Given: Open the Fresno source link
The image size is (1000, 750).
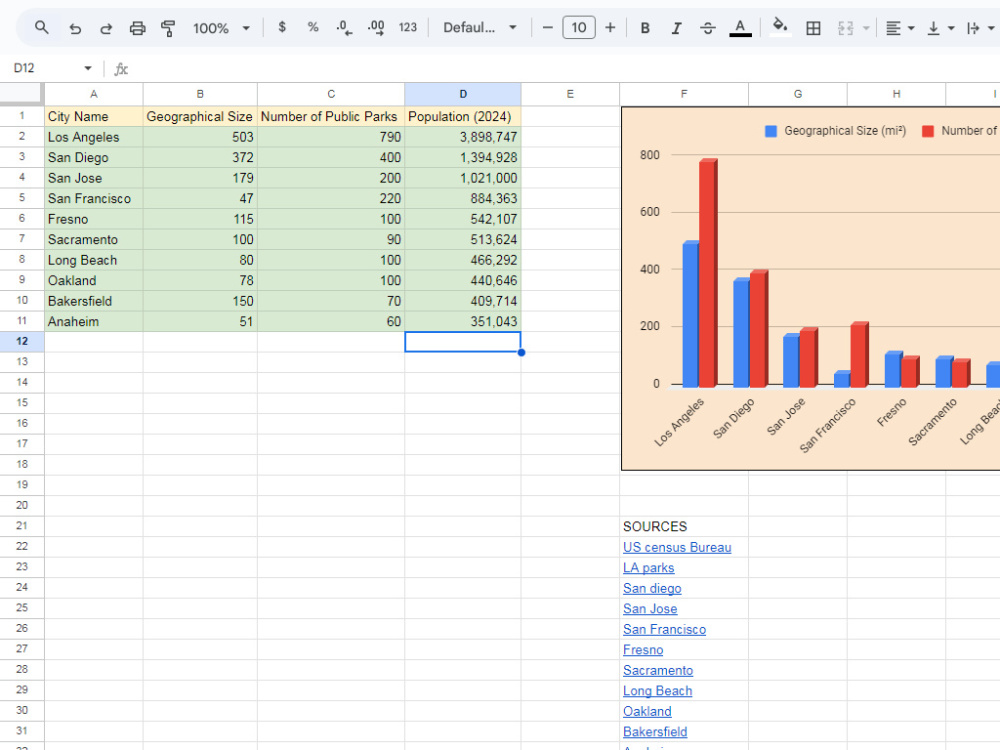Looking at the screenshot, I should [643, 649].
